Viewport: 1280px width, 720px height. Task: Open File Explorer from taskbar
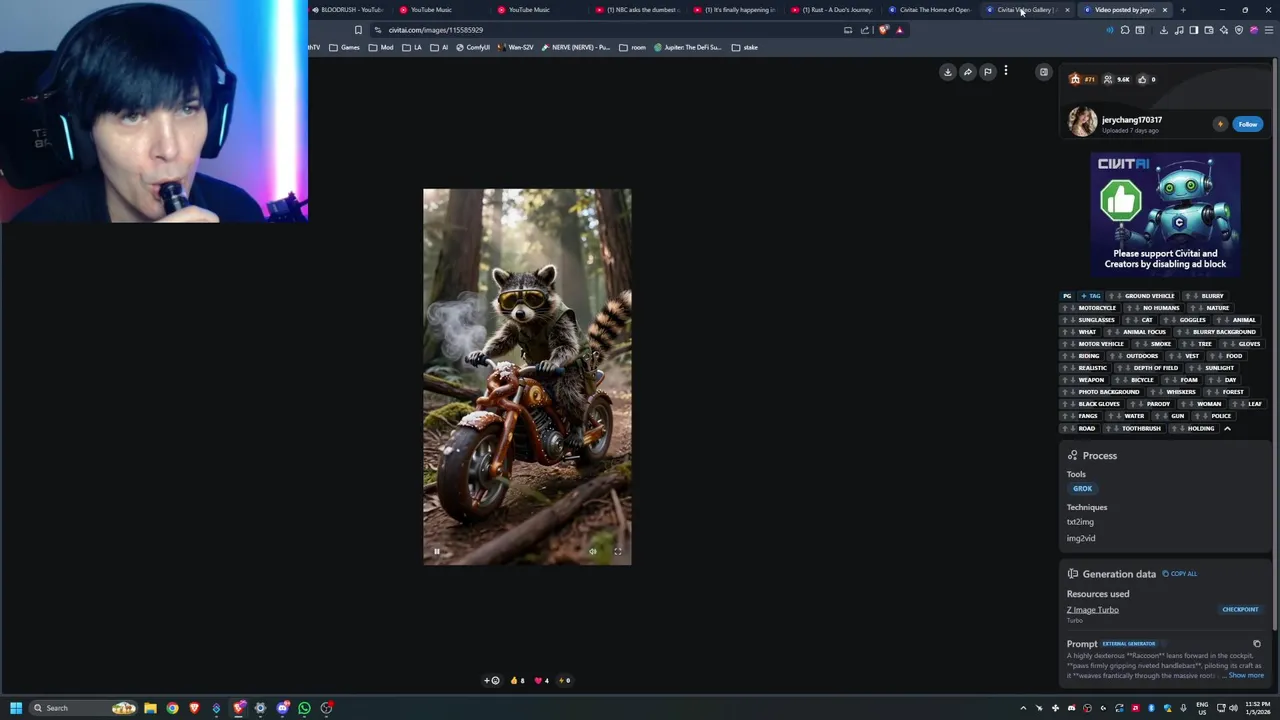click(150, 708)
